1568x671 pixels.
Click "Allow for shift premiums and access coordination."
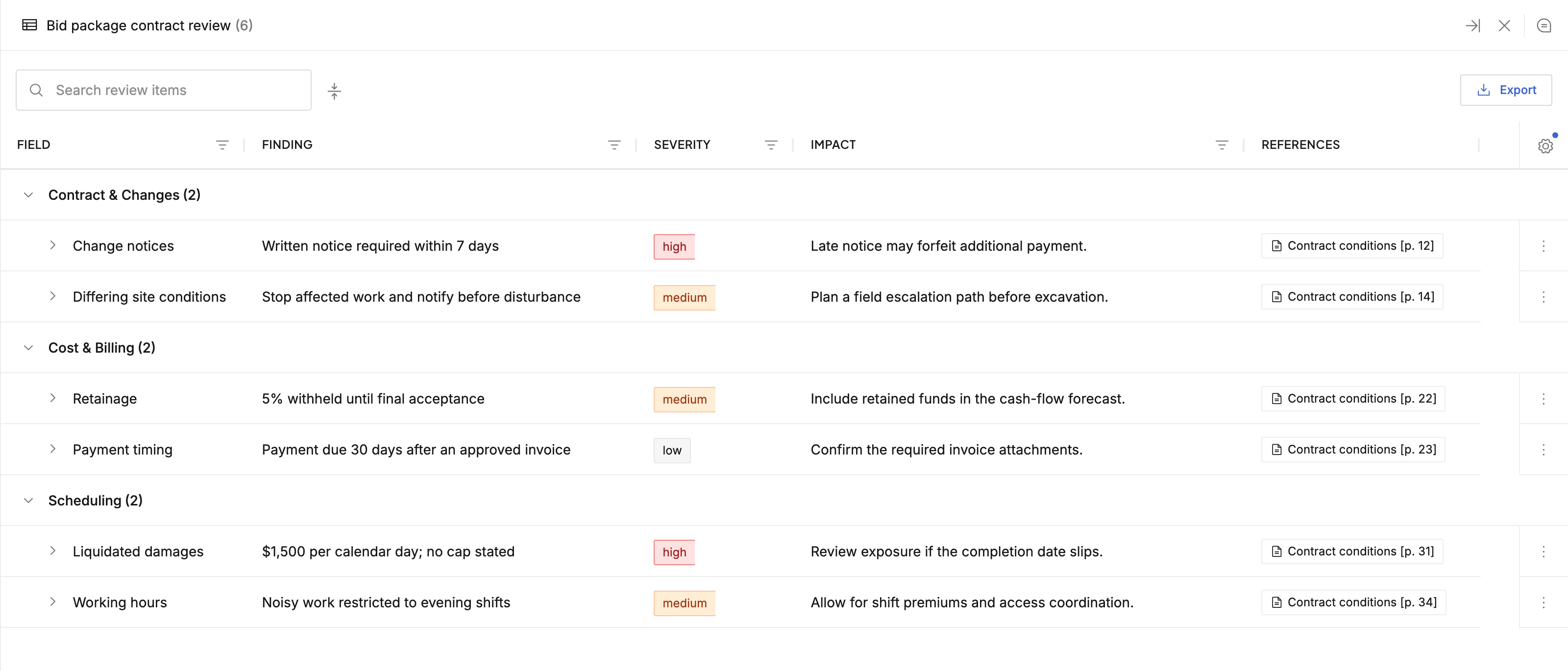click(972, 602)
